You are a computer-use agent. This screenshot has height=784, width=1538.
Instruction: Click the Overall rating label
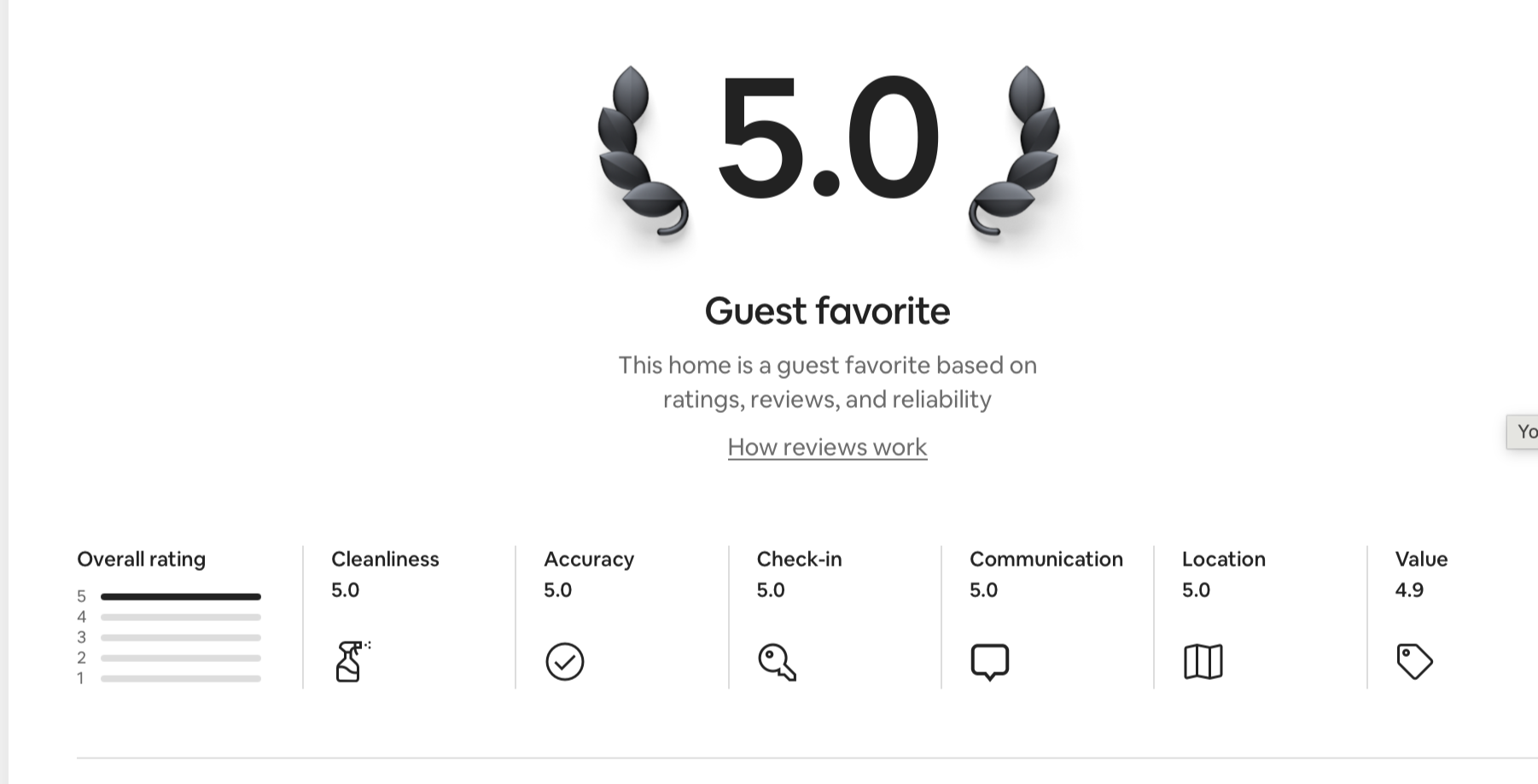141,560
